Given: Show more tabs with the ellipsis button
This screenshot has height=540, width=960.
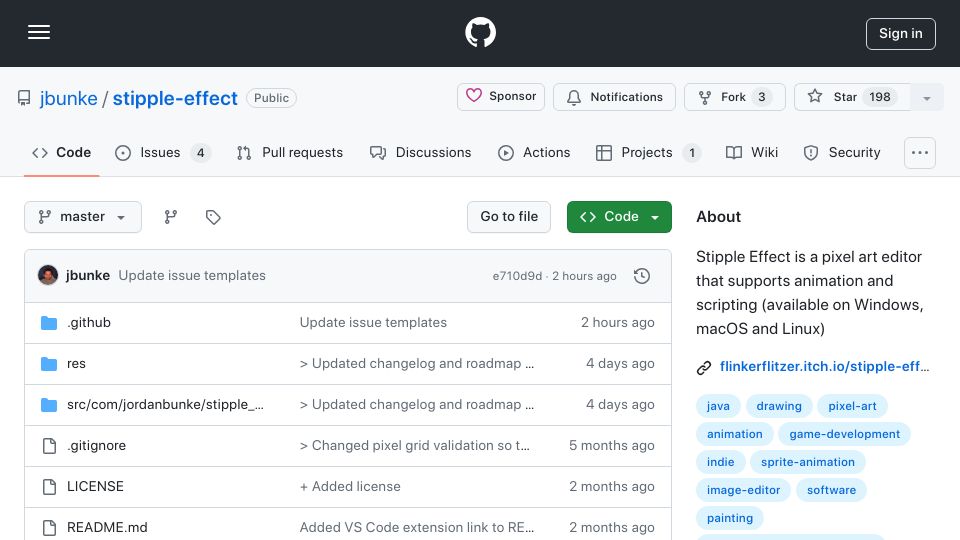Looking at the screenshot, I should 920,152.
